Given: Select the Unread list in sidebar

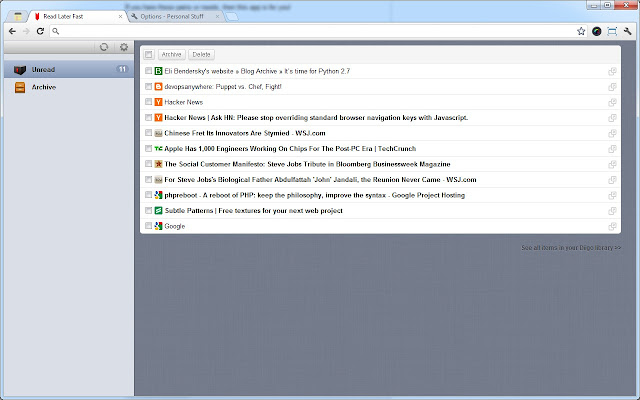Looking at the screenshot, I should pyautogui.click(x=69, y=69).
